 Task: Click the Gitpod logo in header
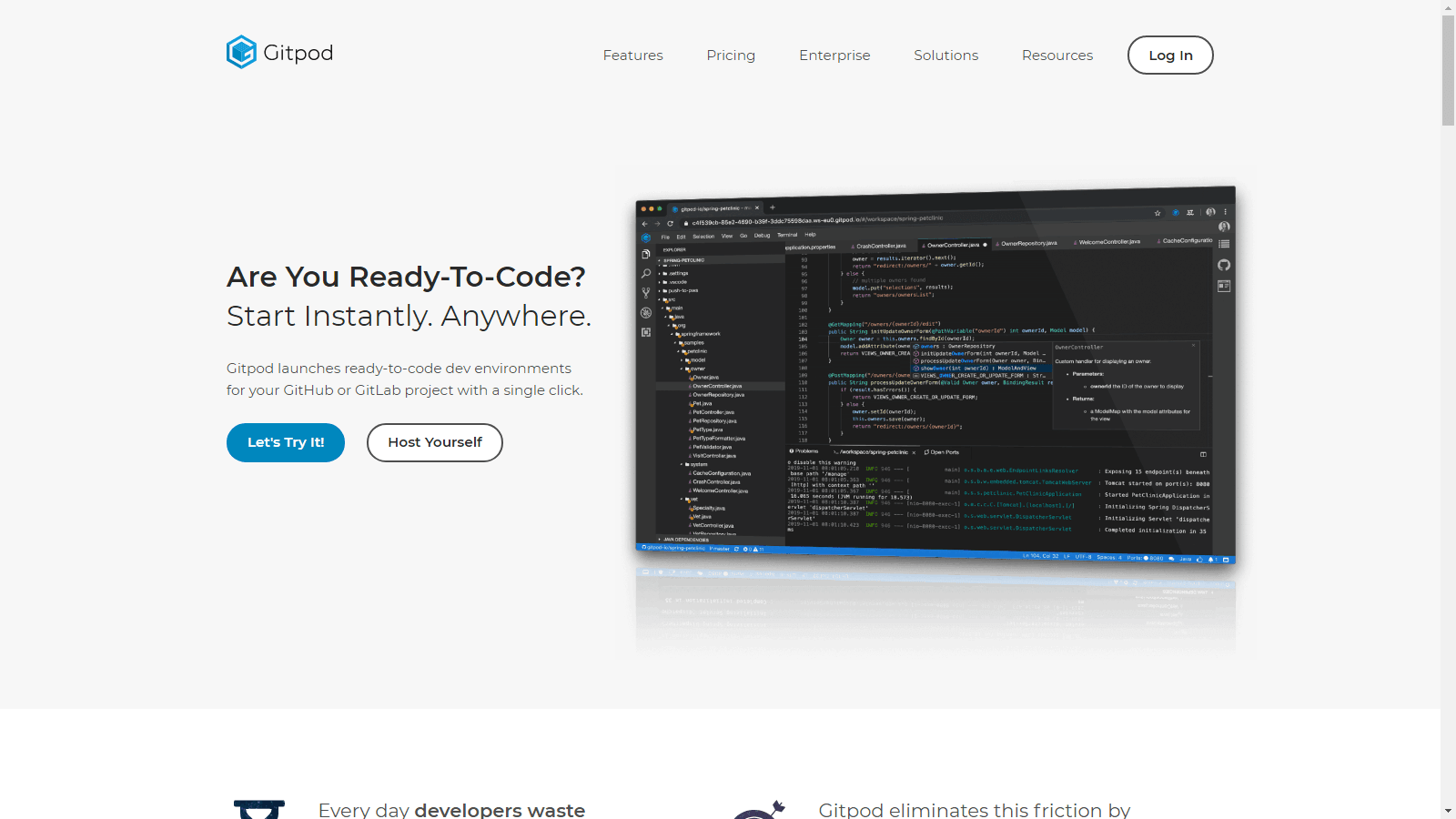pos(279,53)
